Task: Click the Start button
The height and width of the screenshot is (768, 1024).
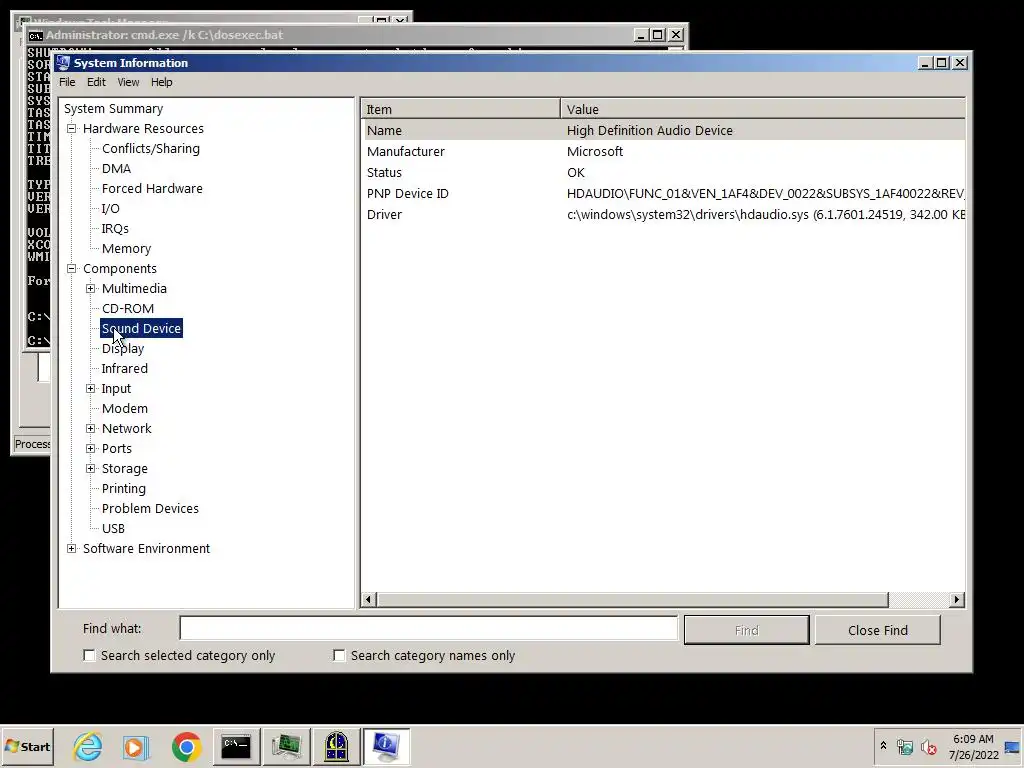Action: (27, 746)
